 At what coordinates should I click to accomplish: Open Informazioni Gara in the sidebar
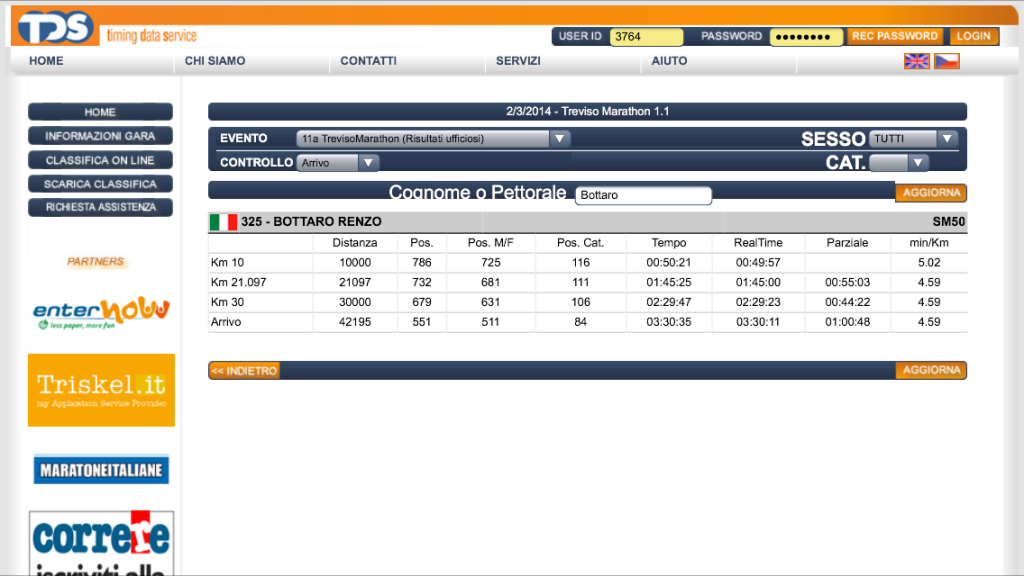[101, 136]
